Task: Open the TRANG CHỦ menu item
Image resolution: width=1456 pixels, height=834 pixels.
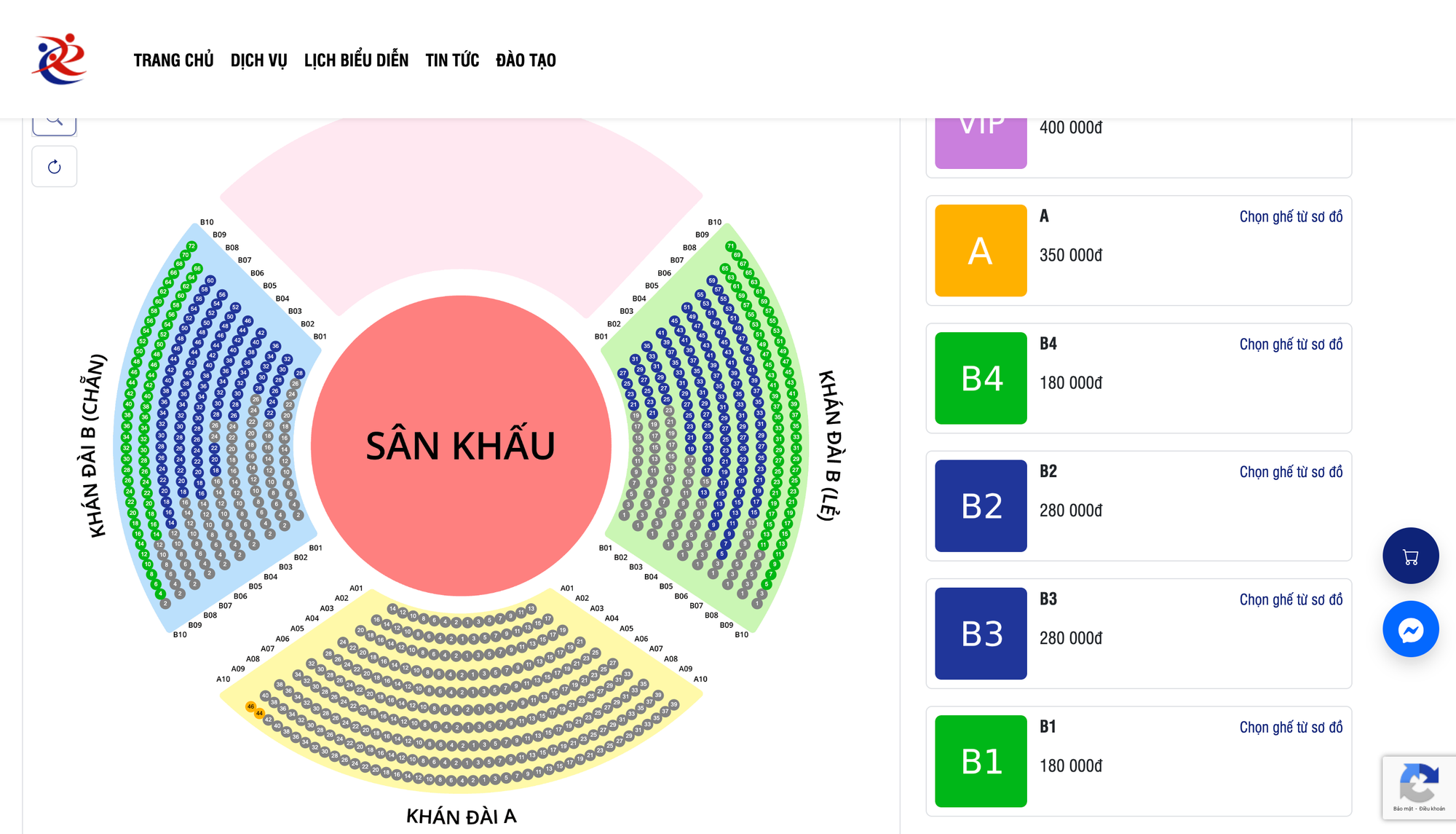Action: coord(173,60)
